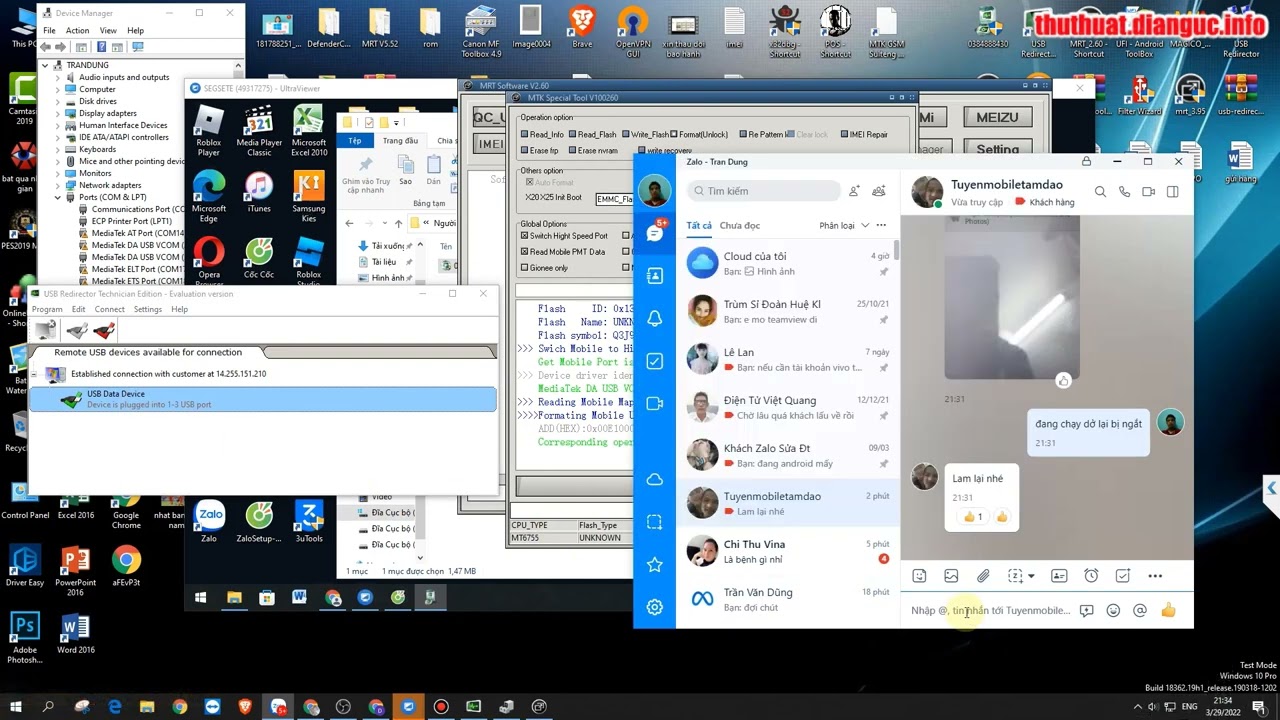Select USB Data Device row in USB Redirector

(263, 399)
